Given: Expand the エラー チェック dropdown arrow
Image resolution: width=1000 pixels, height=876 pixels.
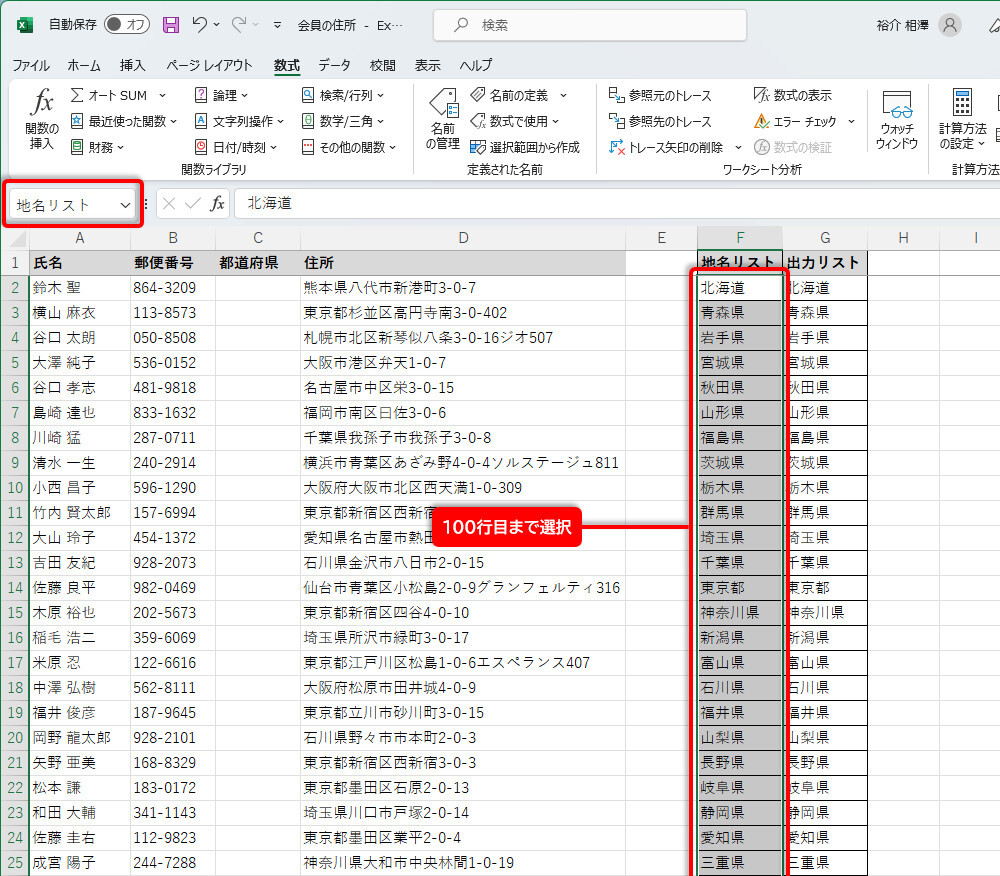Looking at the screenshot, I should [851, 121].
